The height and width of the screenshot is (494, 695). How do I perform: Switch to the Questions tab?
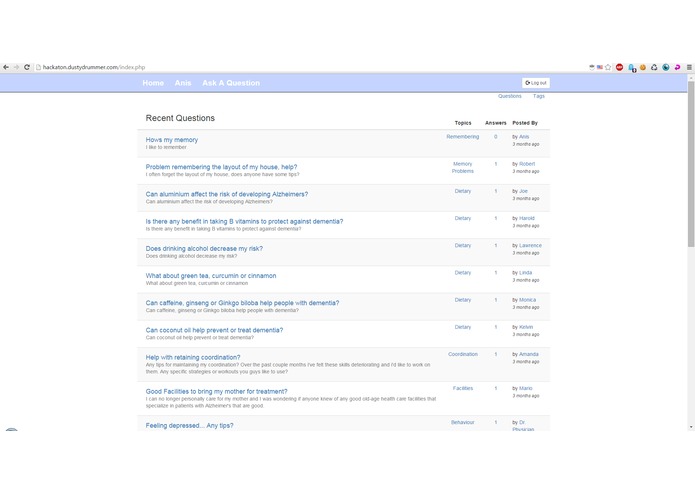(510, 96)
